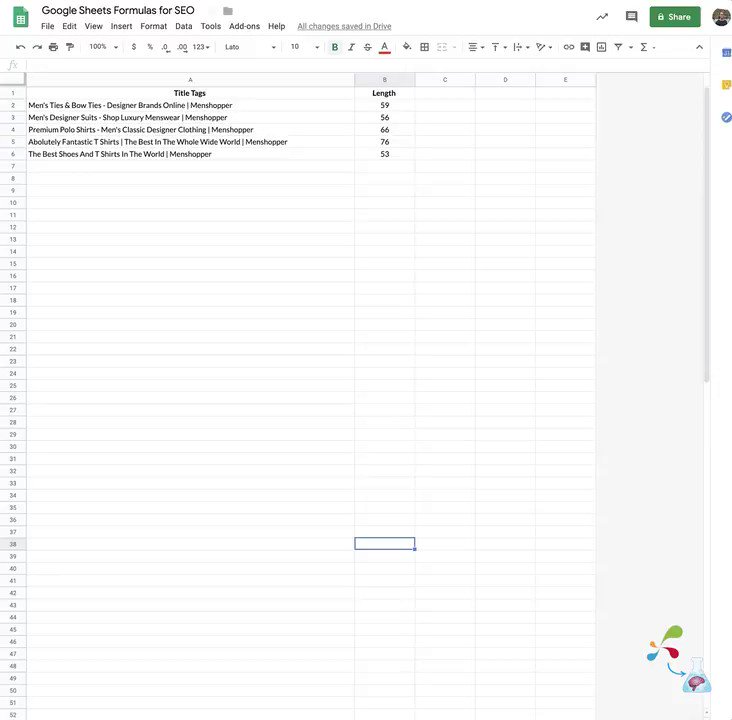Image resolution: width=732 pixels, height=720 pixels.
Task: Open the zoom 100% dropdown
Action: tap(104, 47)
